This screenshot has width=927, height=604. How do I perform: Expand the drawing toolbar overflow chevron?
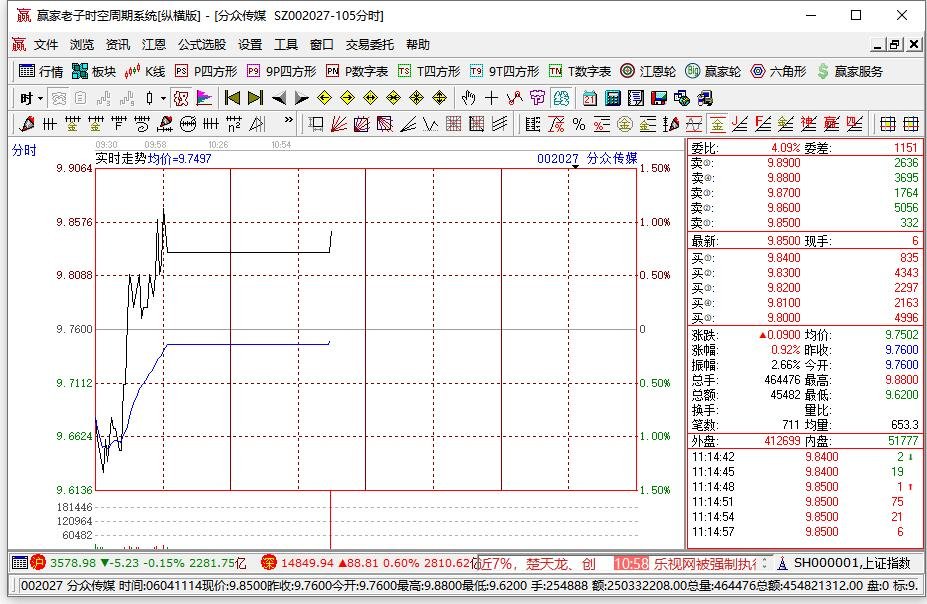click(290, 120)
